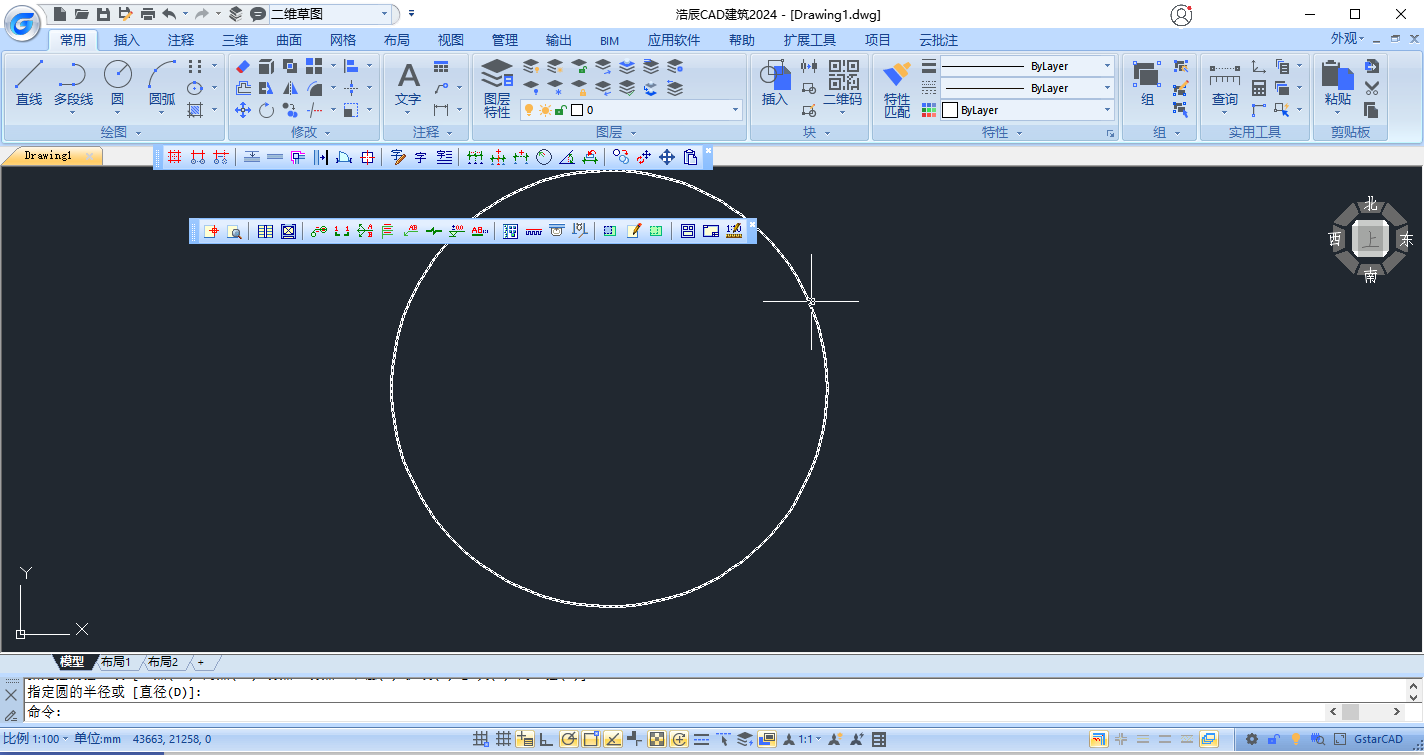Click the Copy icon in 剪贴板 panel
Viewport: 1424px width, 755px height.
point(1371,110)
